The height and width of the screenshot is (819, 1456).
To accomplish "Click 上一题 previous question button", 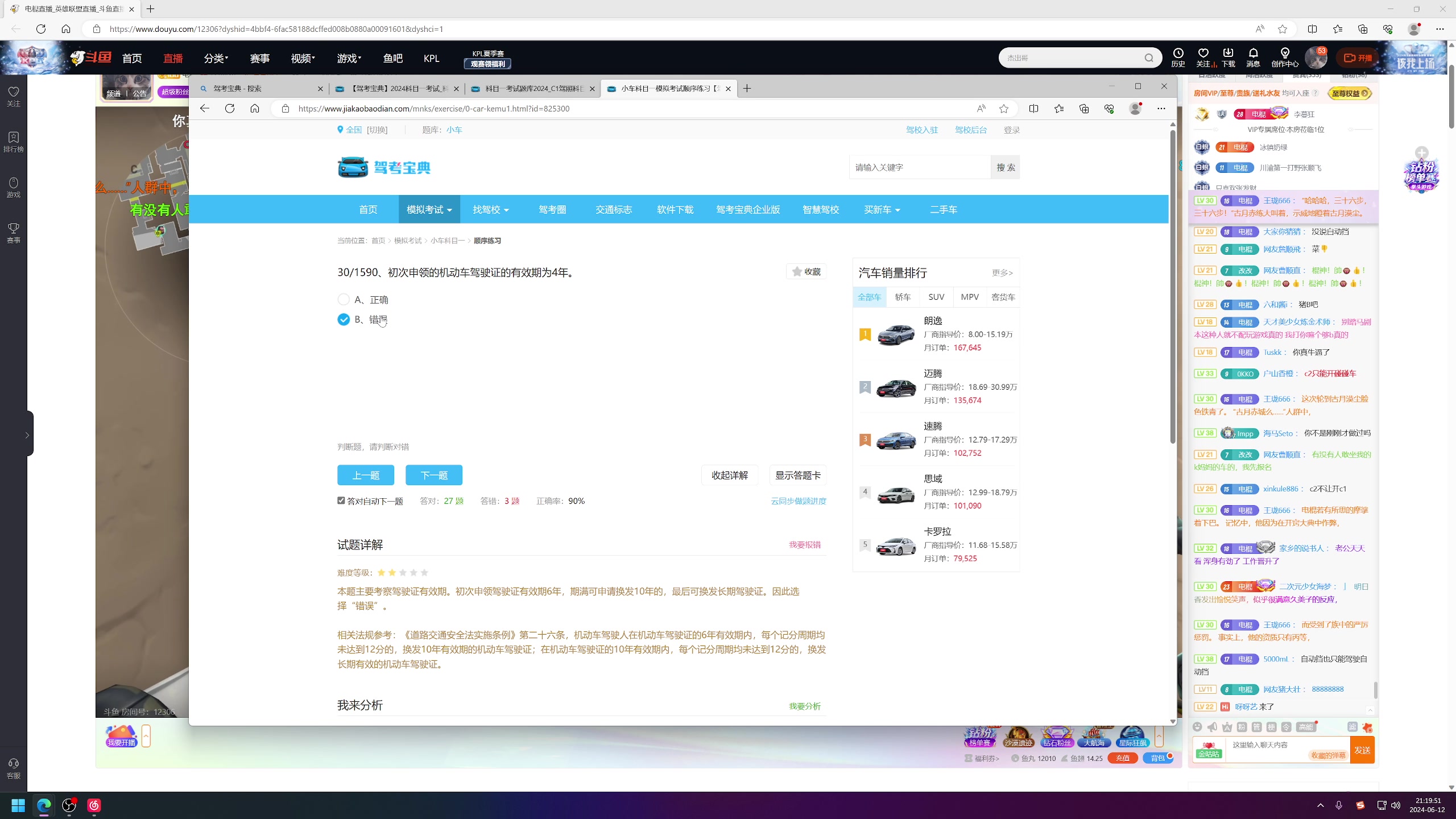I will coord(366,475).
